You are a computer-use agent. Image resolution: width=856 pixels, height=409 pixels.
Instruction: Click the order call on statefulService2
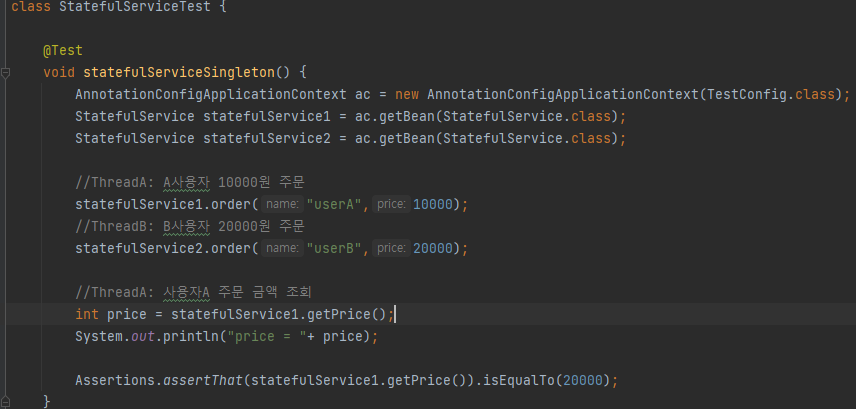tap(230, 248)
